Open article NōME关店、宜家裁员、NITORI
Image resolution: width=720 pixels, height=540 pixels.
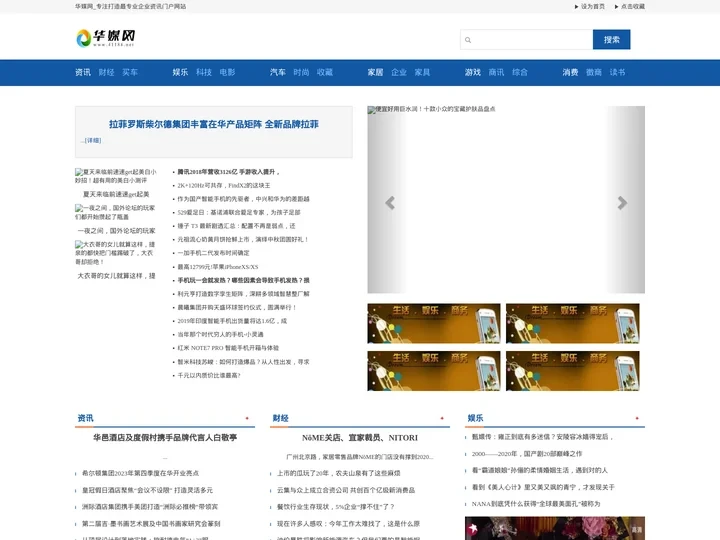(x=360, y=438)
